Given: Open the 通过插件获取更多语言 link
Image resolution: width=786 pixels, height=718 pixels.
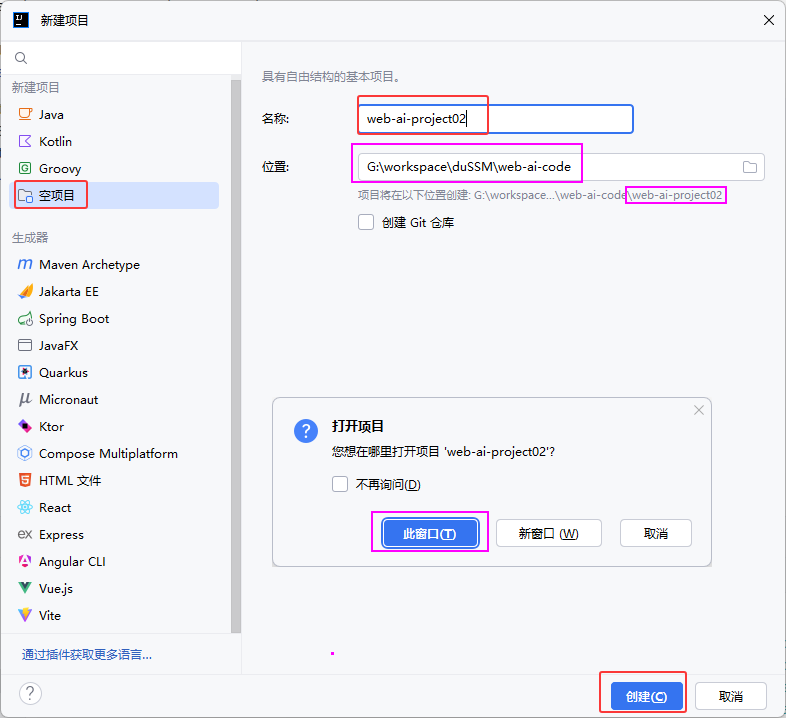Looking at the screenshot, I should 87,655.
